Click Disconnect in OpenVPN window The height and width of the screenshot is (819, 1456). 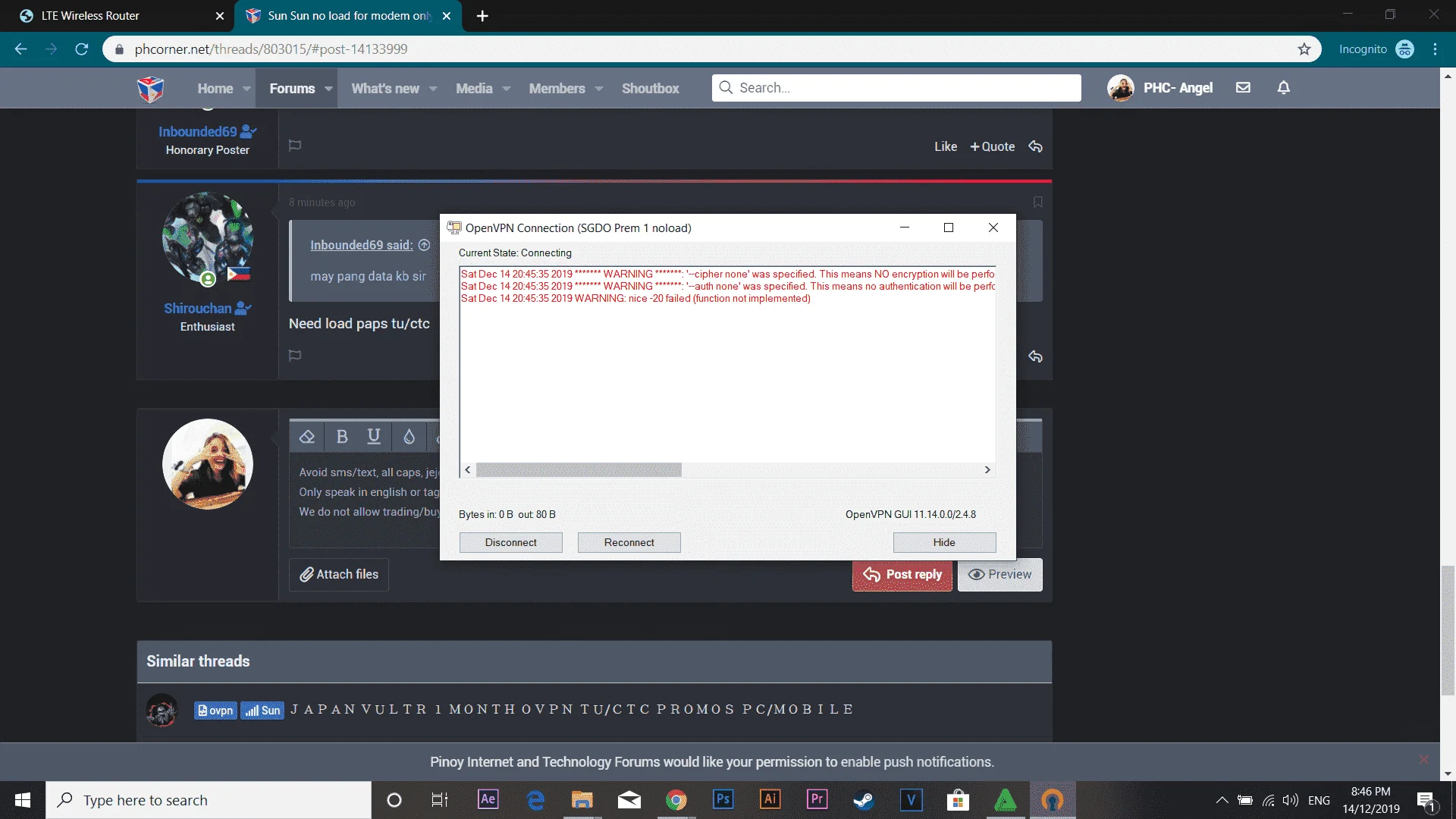point(510,542)
